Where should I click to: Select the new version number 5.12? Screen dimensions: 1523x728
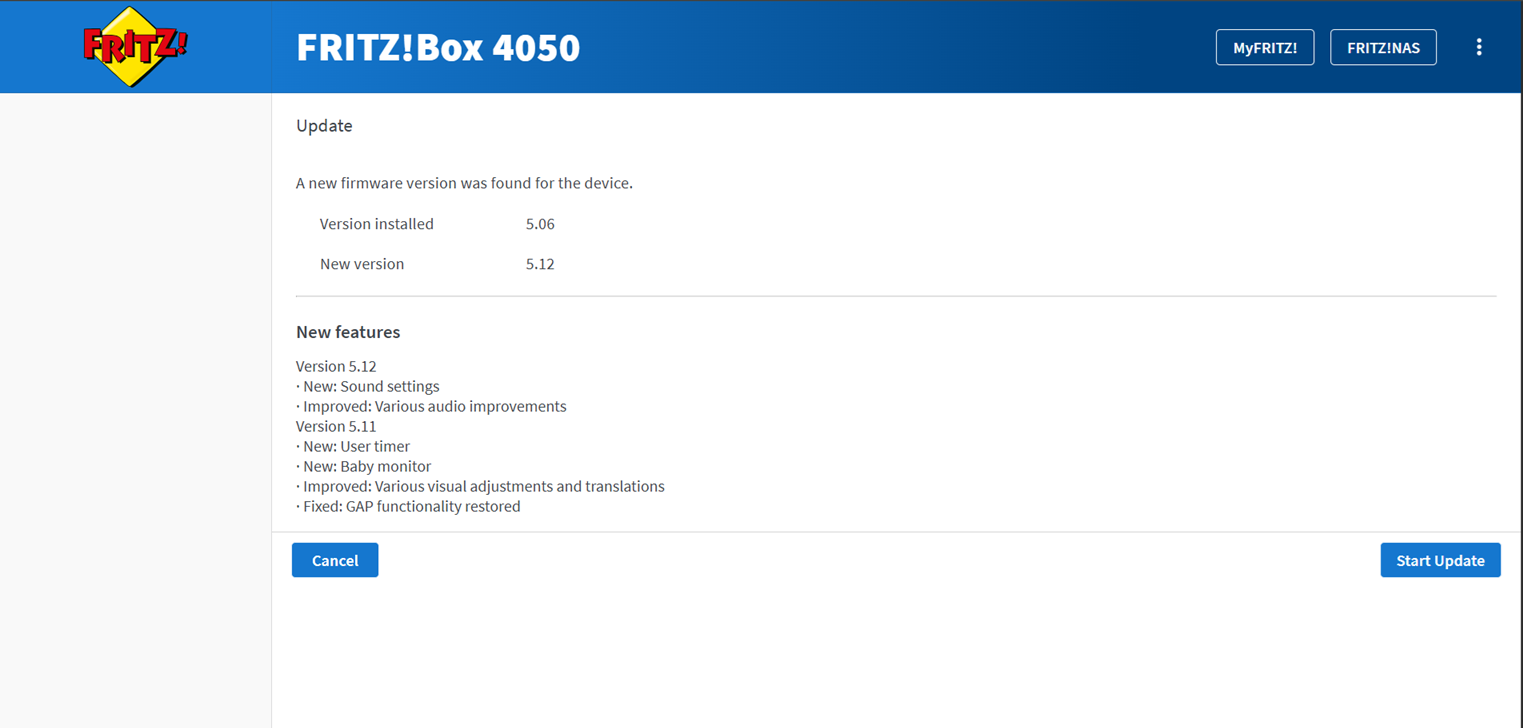click(540, 264)
